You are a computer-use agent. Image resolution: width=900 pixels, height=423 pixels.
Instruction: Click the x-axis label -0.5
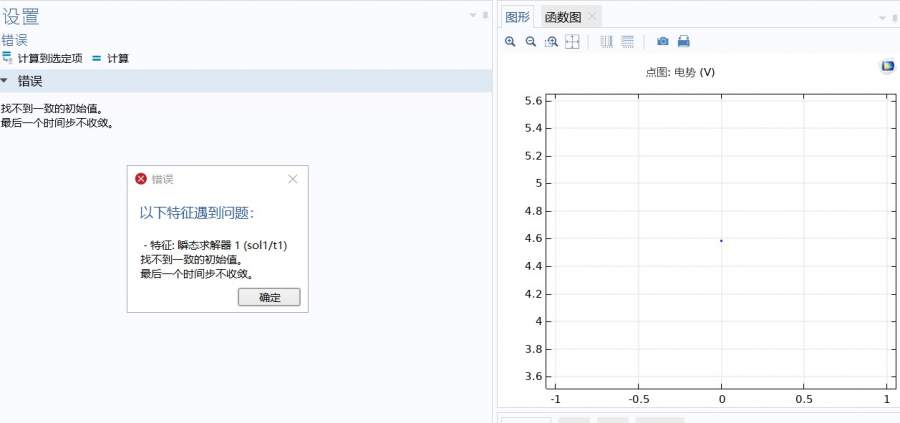pos(638,399)
